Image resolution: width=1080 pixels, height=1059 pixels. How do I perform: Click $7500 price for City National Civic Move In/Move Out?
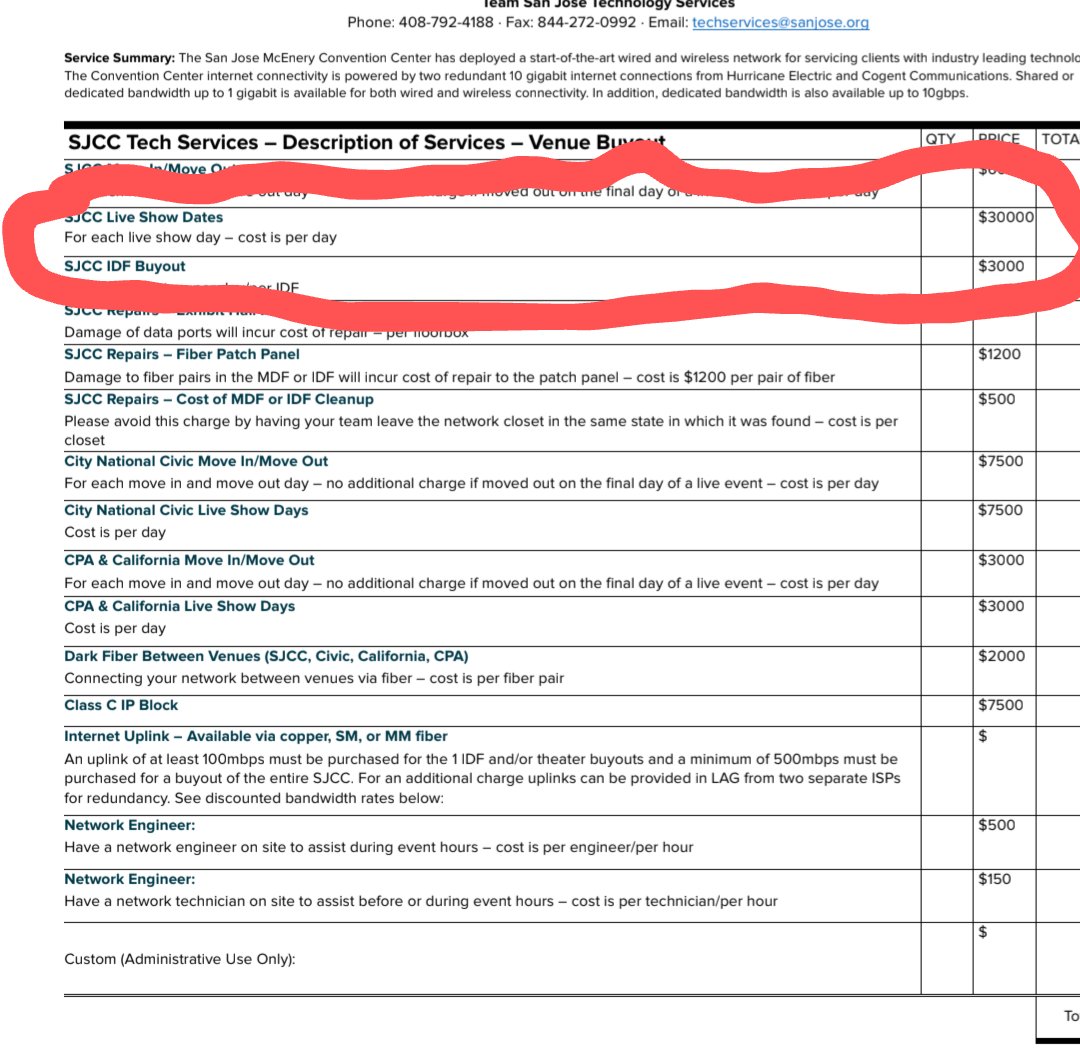[x=1001, y=461]
